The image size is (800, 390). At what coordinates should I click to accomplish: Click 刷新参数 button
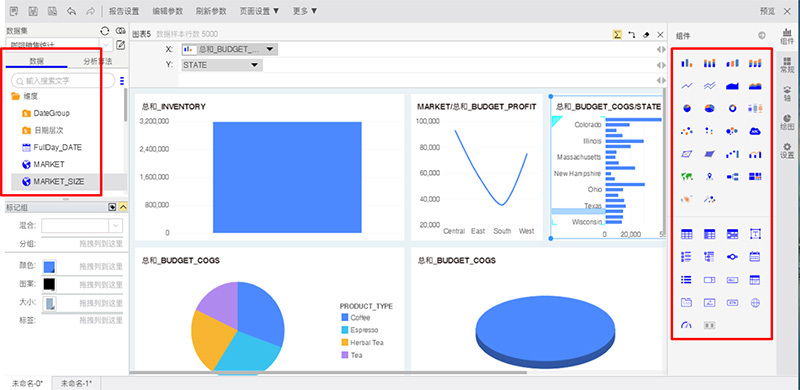tap(211, 11)
